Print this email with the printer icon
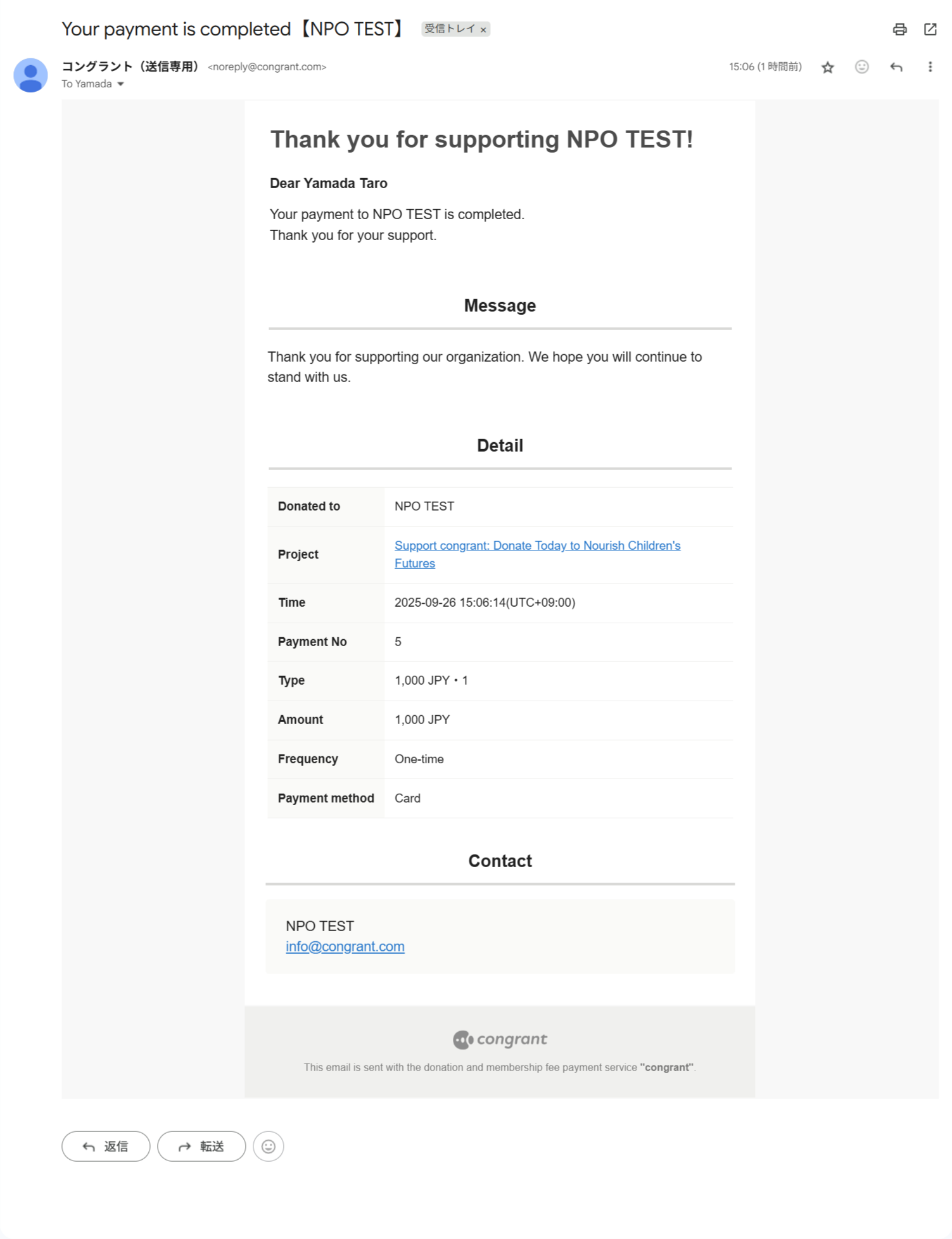The height and width of the screenshot is (1239, 952). [899, 29]
